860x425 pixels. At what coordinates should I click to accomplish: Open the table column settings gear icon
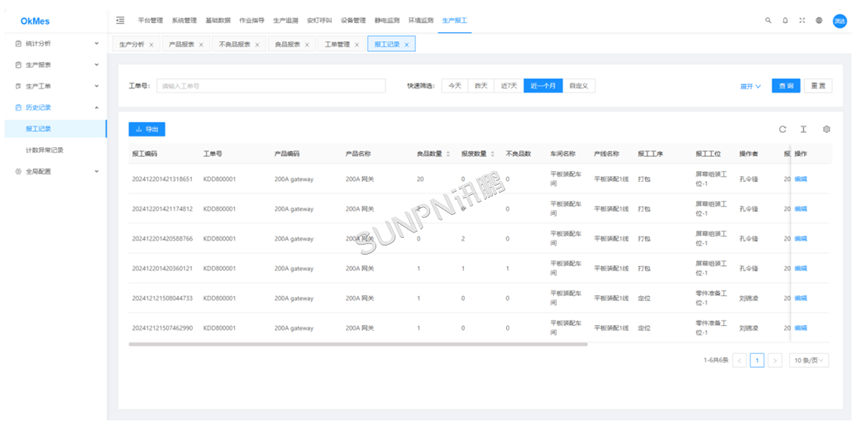click(x=827, y=129)
